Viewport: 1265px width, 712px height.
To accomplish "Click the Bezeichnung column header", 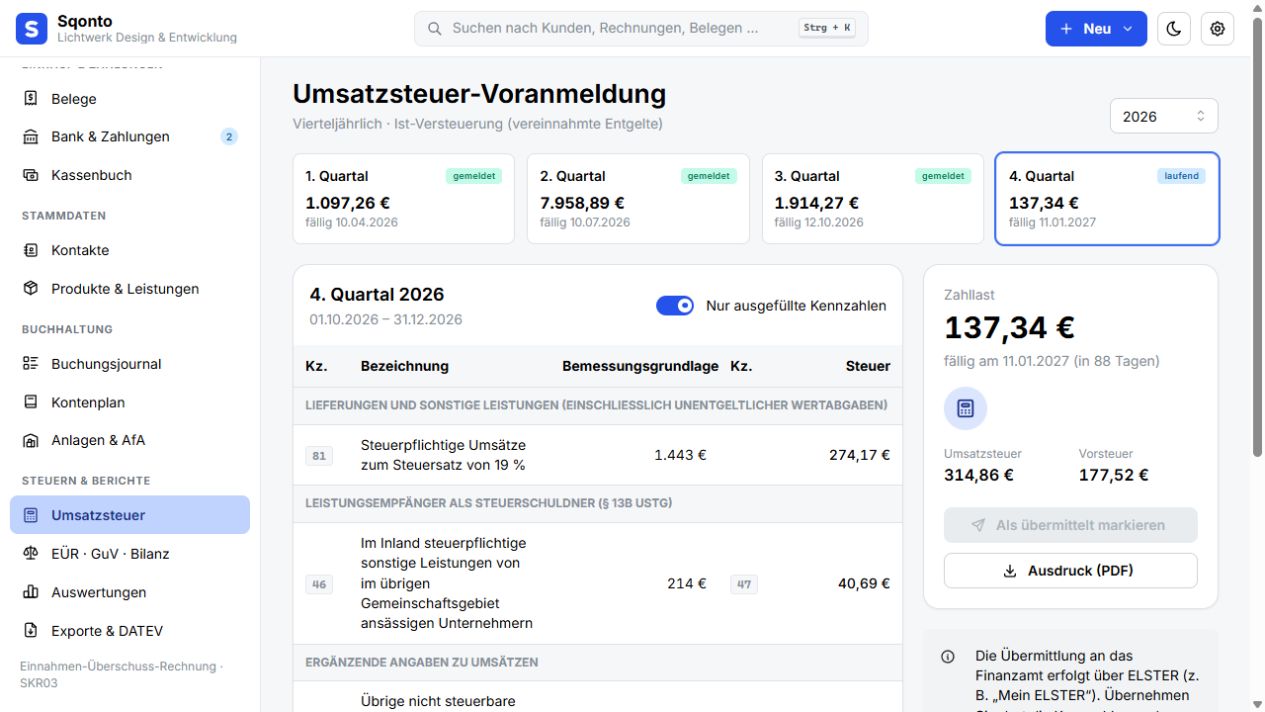I will point(405,366).
